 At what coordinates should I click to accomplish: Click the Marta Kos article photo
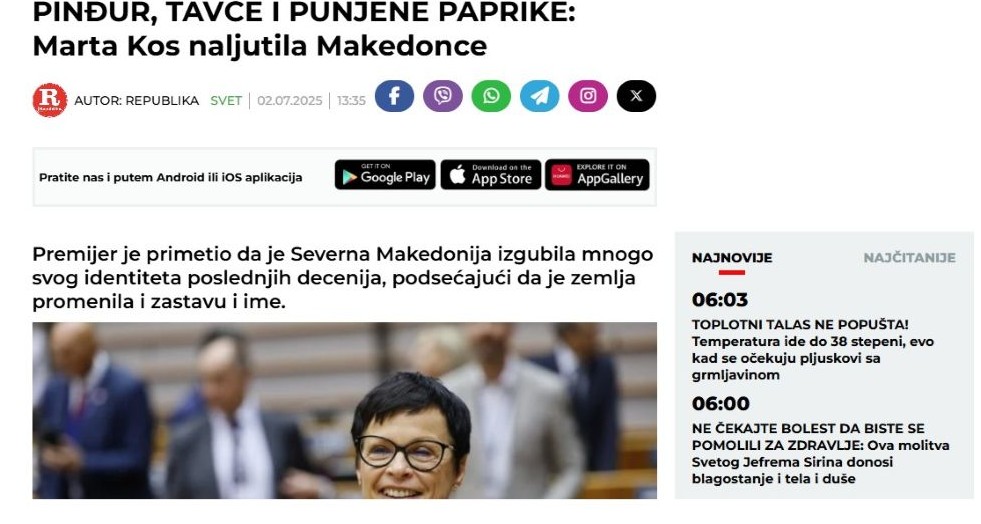345,410
